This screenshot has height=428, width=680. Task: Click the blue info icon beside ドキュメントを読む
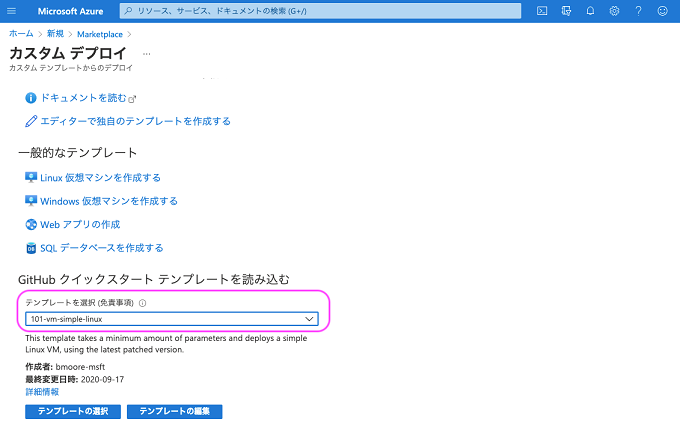click(31, 98)
